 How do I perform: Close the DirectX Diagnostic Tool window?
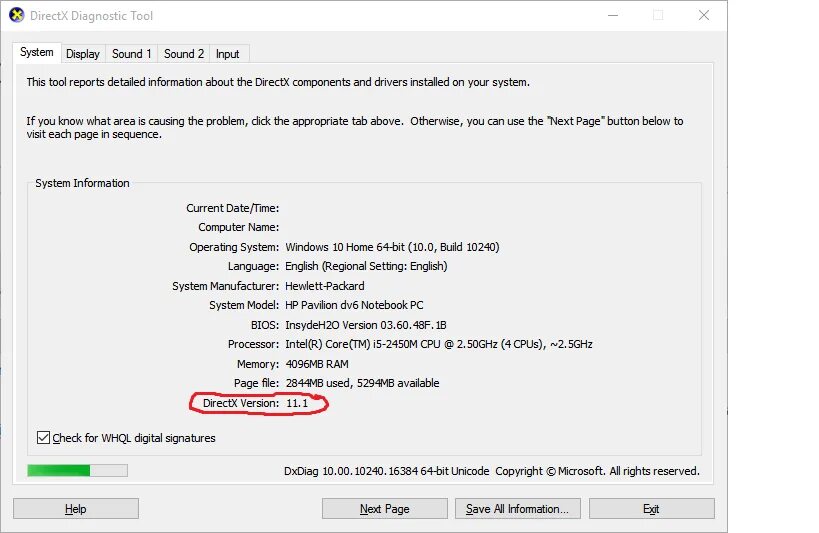coord(704,16)
